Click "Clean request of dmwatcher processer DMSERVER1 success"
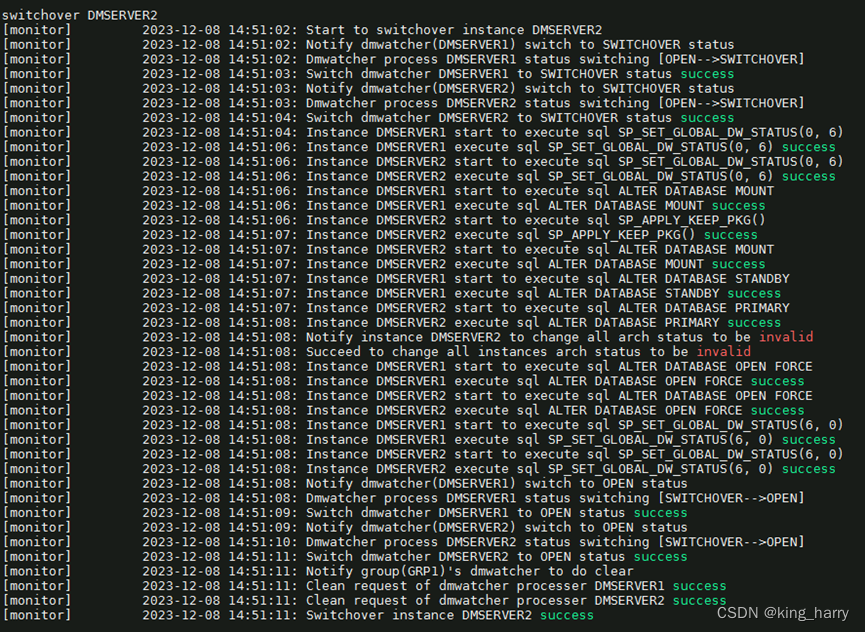 [516, 586]
